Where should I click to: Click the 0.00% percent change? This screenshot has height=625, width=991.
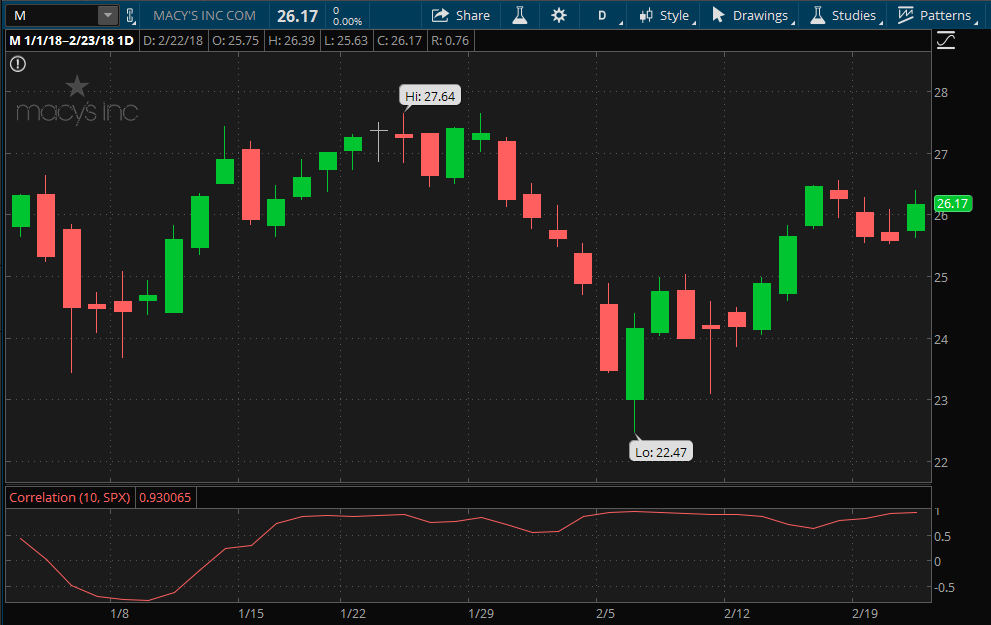348,21
